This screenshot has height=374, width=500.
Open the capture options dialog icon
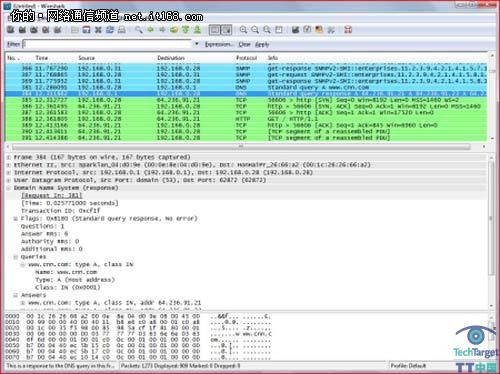click(x=22, y=30)
